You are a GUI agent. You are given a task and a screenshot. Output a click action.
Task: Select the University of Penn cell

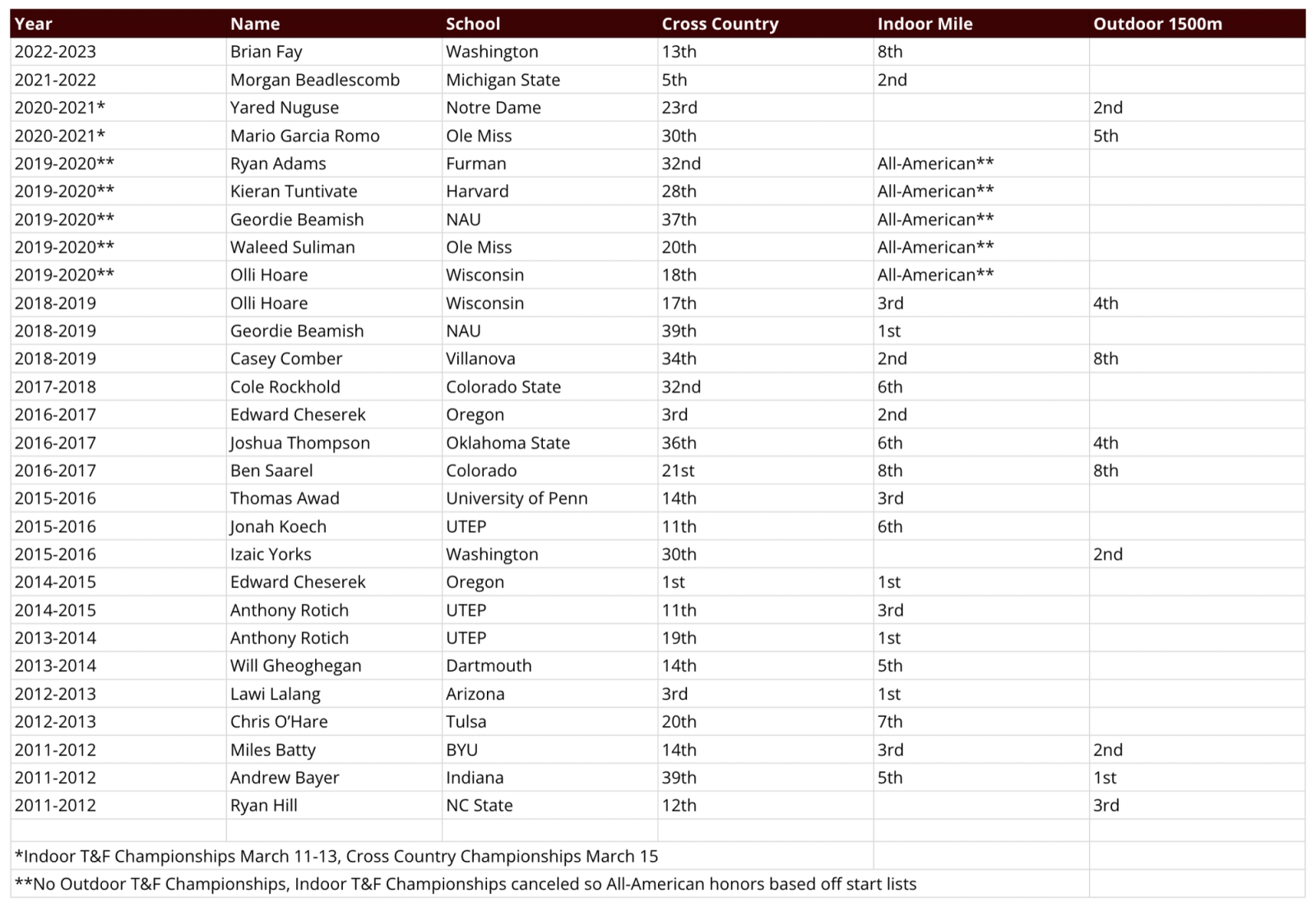click(549, 498)
